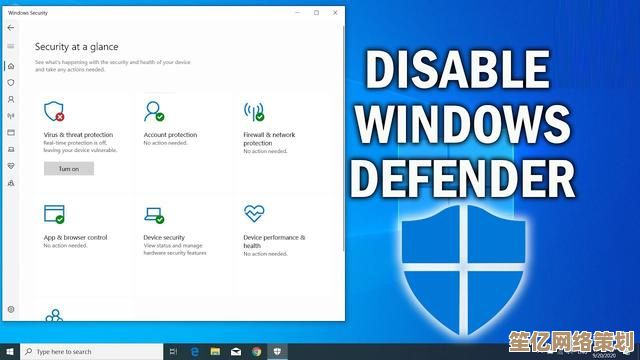640x360 pixels.
Task: Open Settings gear in Windows Security sidebar
Action: tap(11, 309)
